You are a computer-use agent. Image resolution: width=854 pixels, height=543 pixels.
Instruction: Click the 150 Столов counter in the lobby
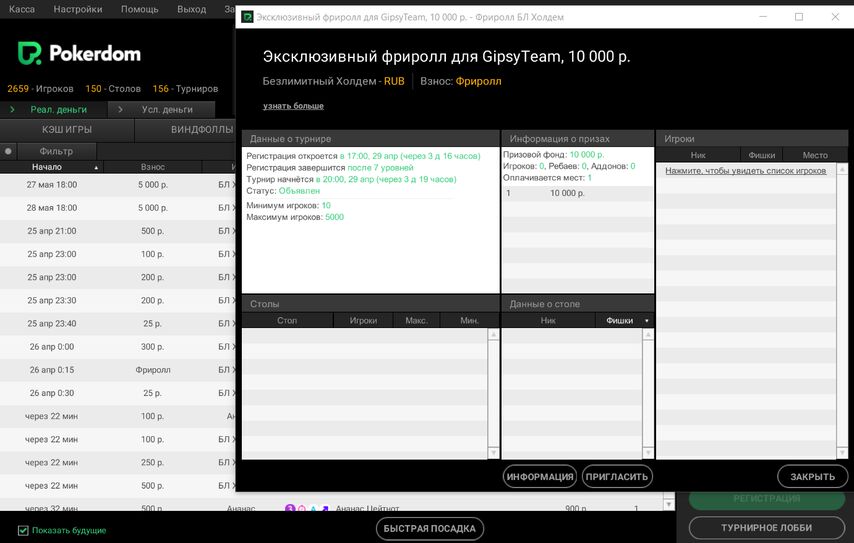113,89
